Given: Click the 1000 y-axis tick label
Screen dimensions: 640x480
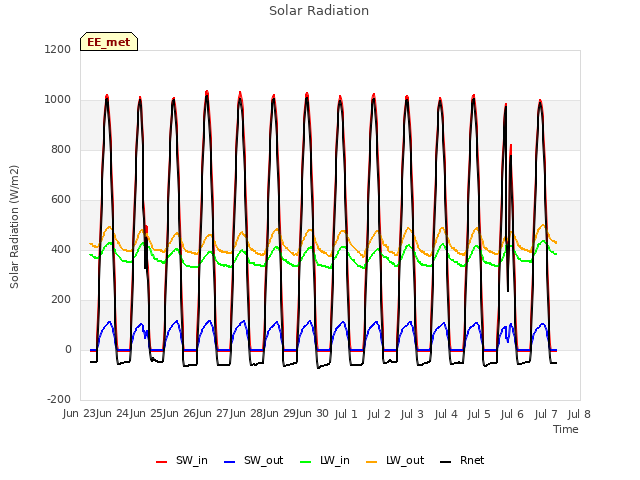Looking at the screenshot, I should (58, 100).
